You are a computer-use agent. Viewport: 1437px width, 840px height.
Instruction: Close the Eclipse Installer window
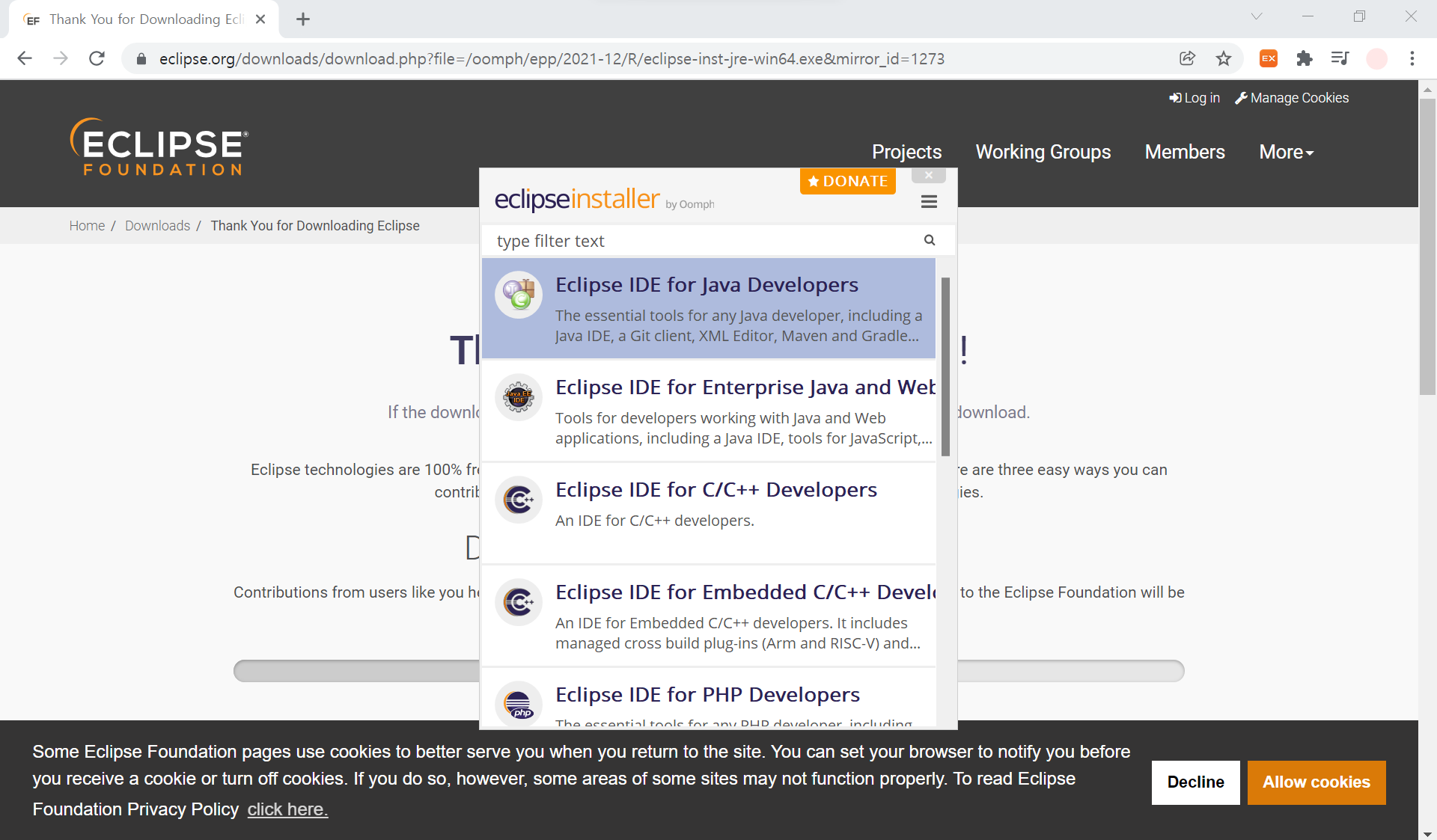[929, 176]
